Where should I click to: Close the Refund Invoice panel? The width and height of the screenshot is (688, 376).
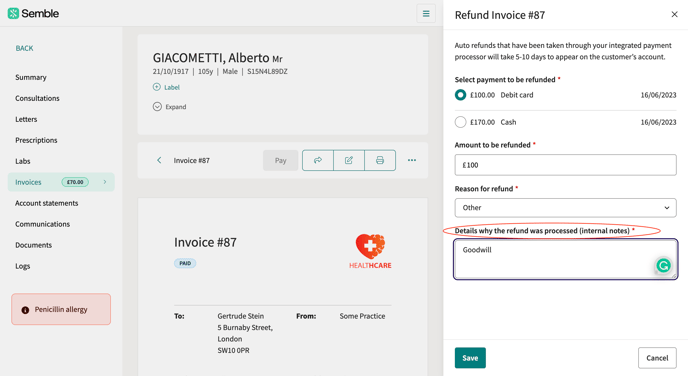tap(674, 14)
